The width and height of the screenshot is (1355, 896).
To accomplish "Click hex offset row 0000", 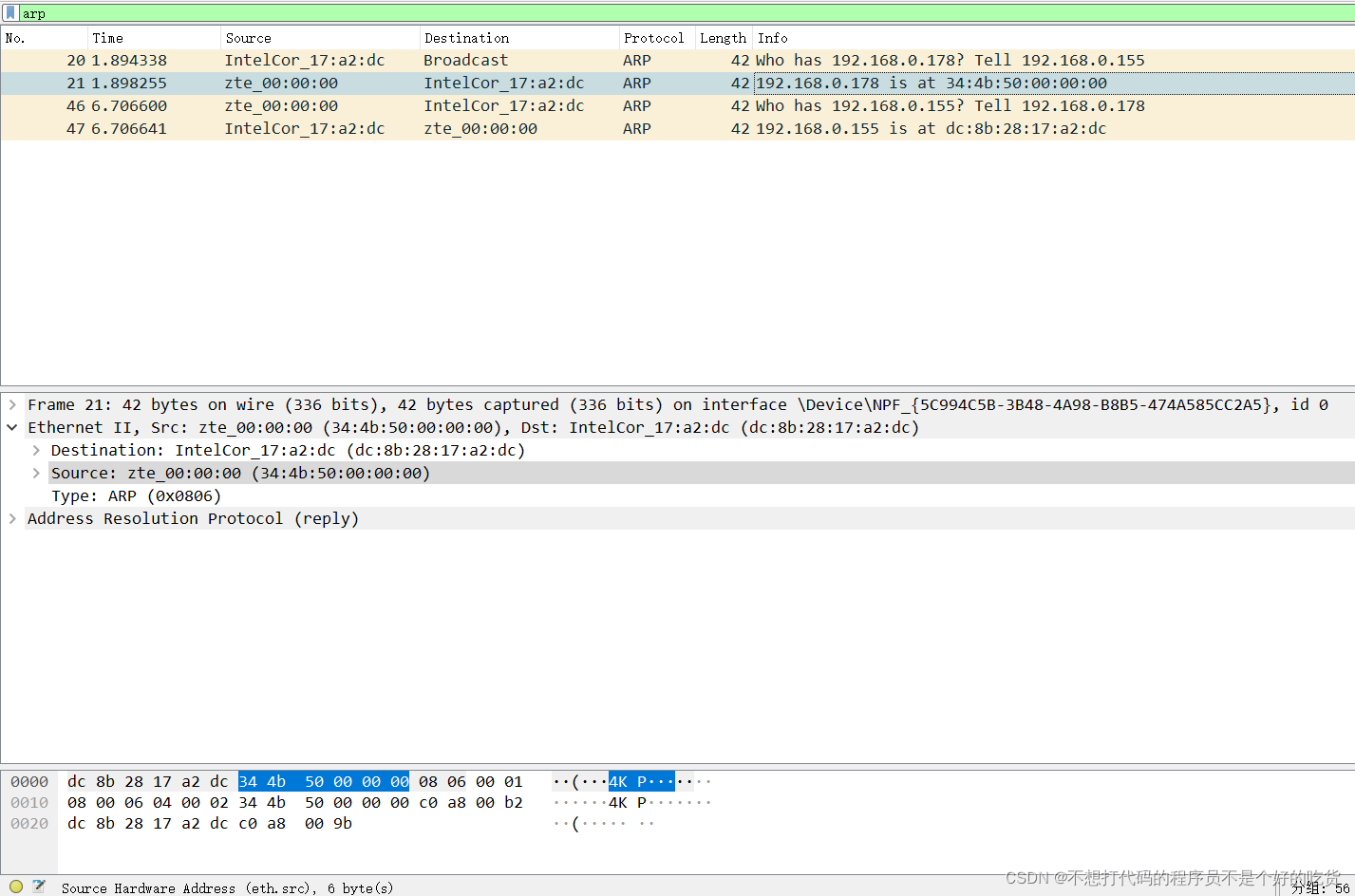I will (29, 781).
